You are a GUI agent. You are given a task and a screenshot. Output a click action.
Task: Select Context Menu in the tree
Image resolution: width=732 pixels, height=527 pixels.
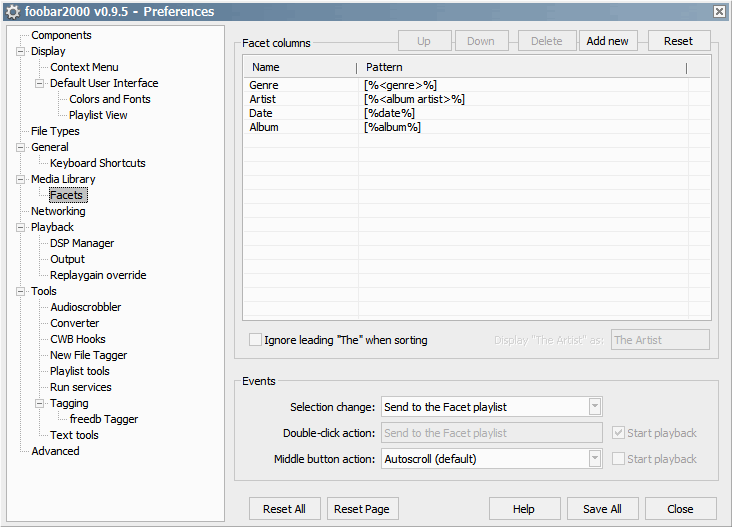pos(84,67)
